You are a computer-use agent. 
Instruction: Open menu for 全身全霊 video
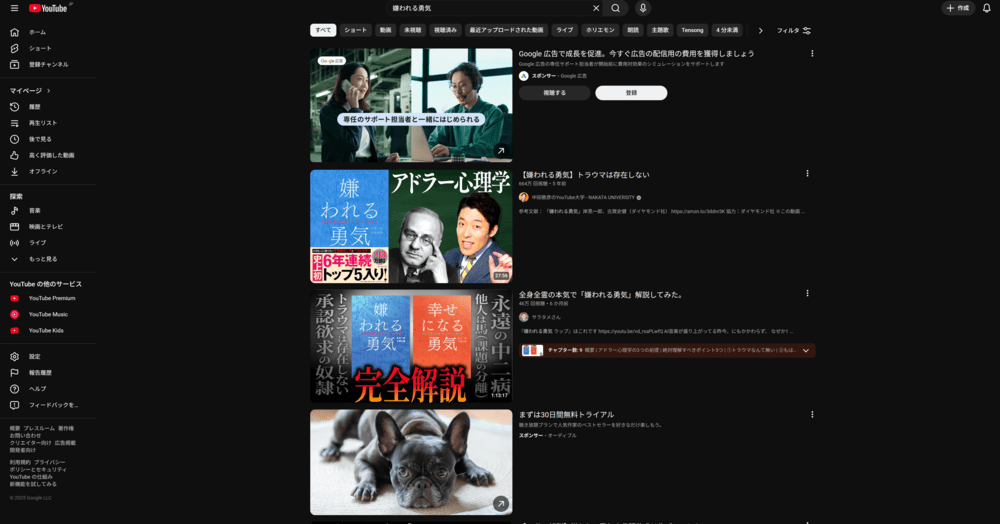807,293
